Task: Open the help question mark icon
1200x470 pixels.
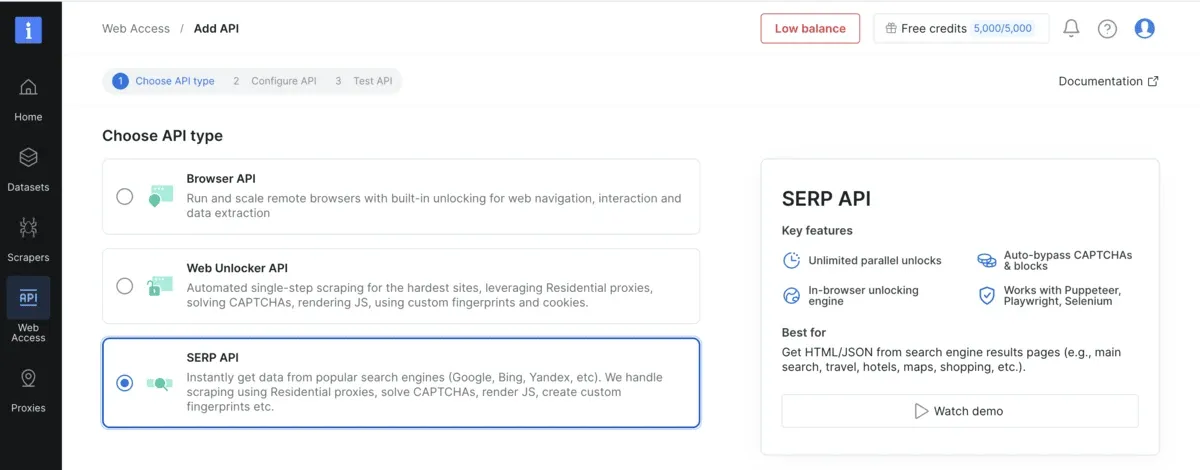Action: pos(1107,28)
